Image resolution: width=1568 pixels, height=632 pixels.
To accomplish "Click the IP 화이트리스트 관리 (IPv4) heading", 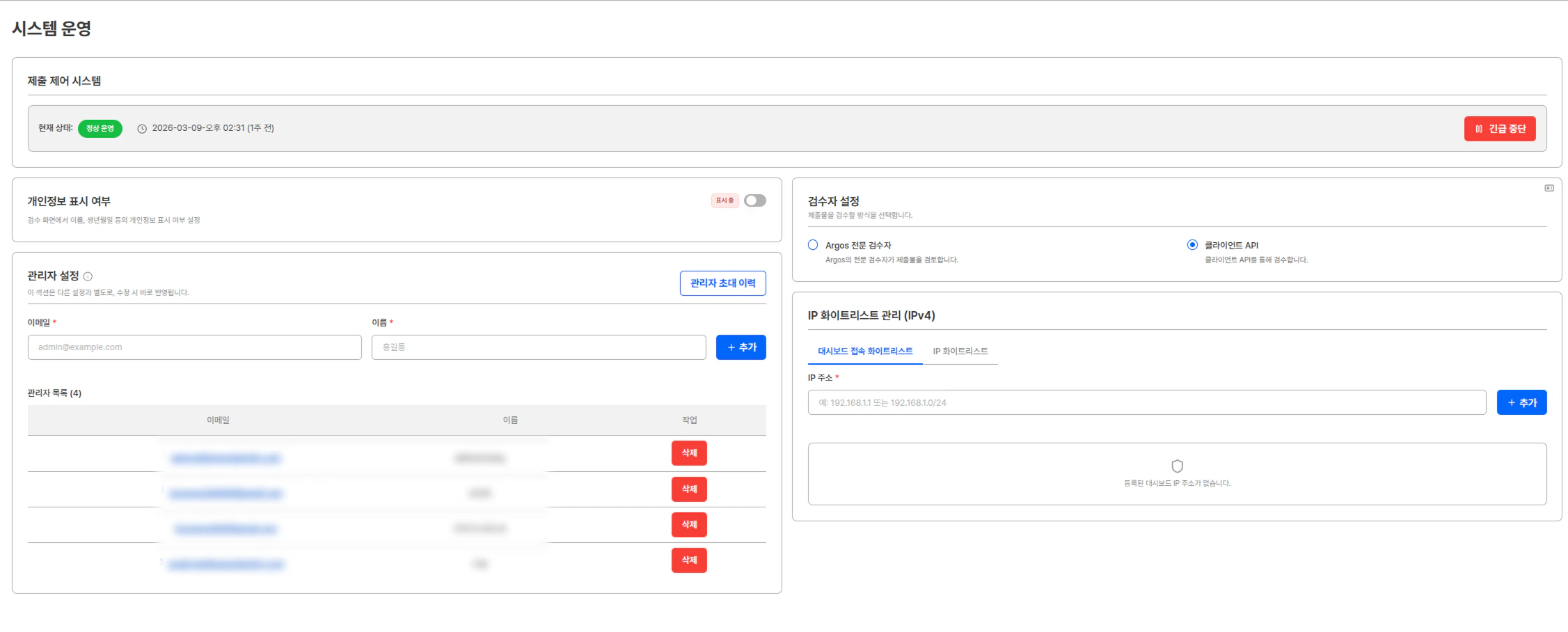I will [871, 315].
